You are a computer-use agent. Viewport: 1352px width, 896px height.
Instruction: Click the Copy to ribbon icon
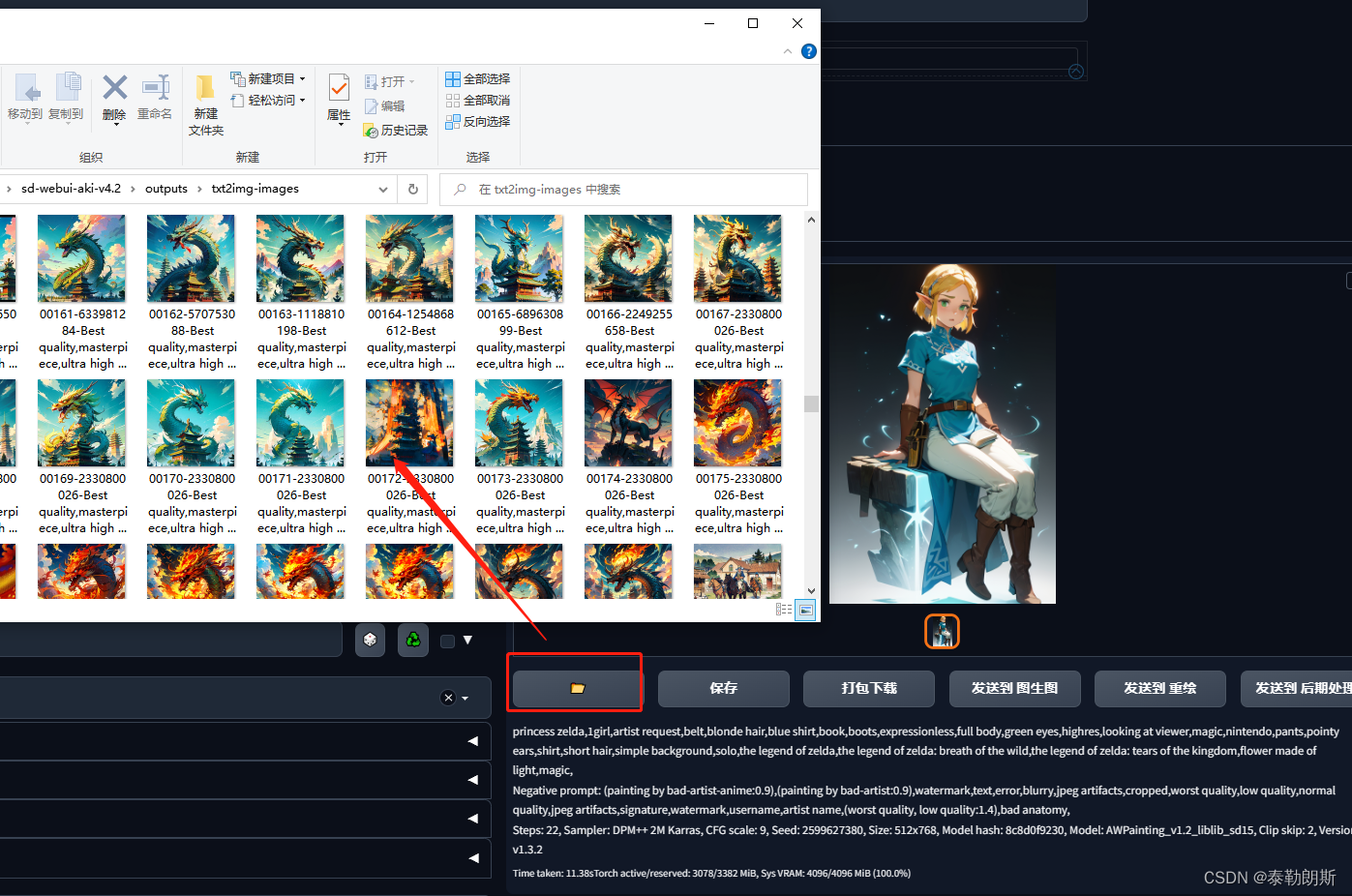click(67, 97)
